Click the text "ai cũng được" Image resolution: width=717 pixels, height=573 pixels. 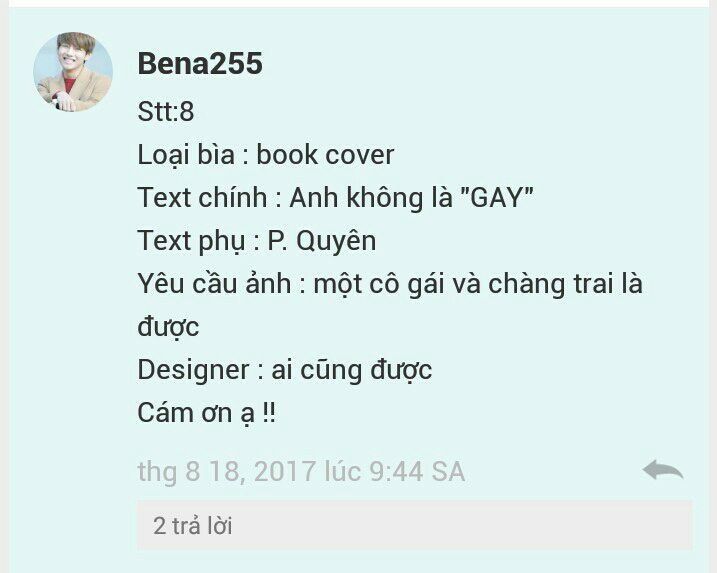click(352, 370)
